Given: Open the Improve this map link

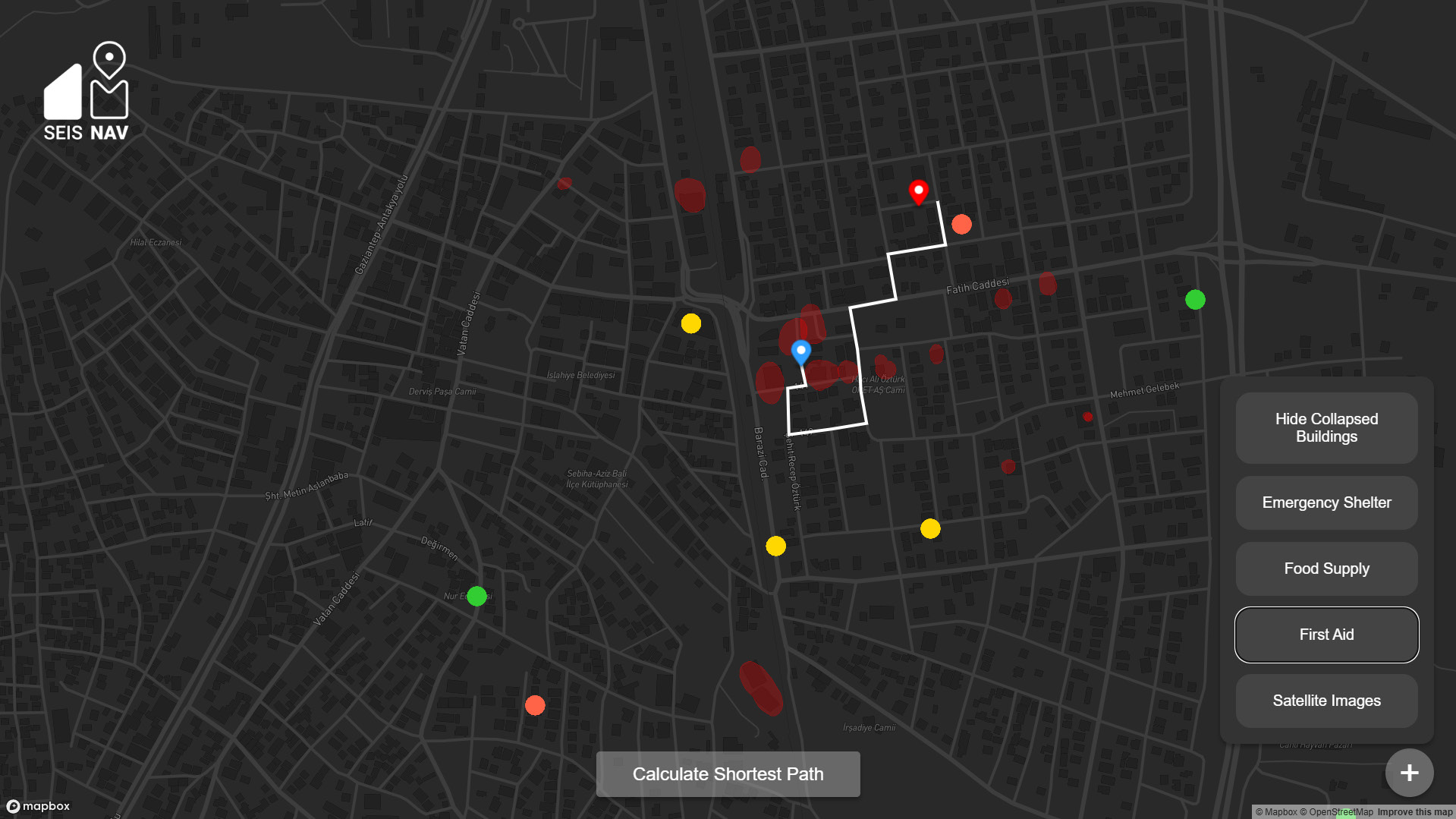Looking at the screenshot, I should [1414, 812].
